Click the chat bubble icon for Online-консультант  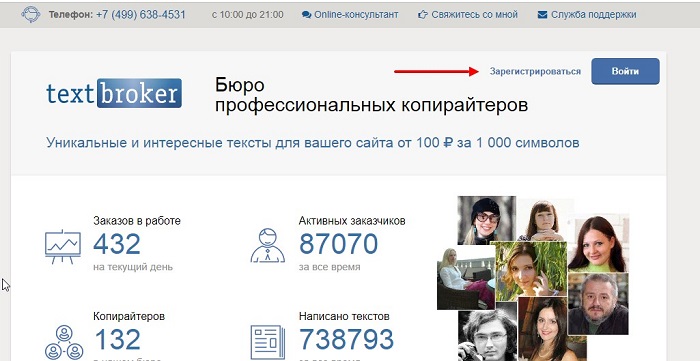[x=306, y=15]
